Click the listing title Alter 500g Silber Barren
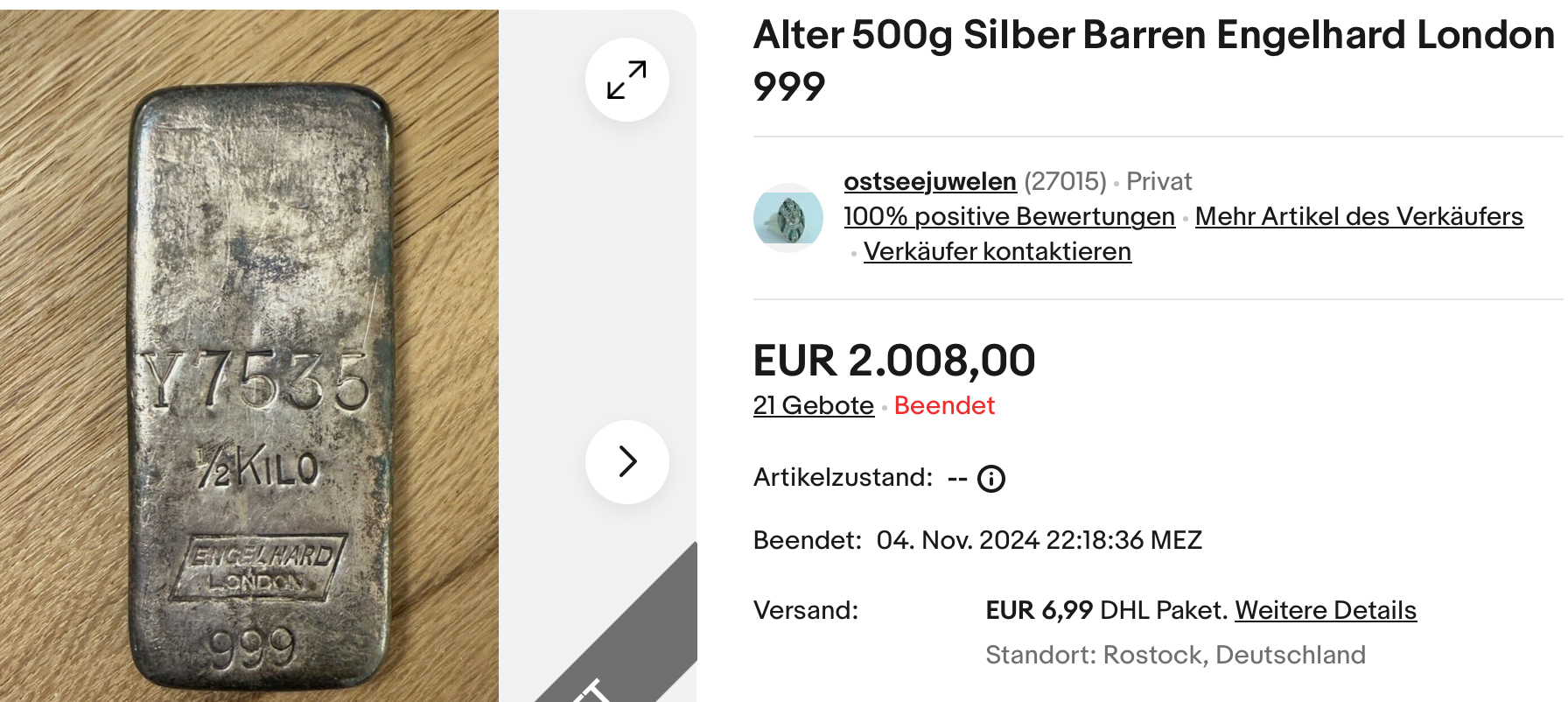The image size is (1568, 702). pyautogui.click(x=1153, y=37)
